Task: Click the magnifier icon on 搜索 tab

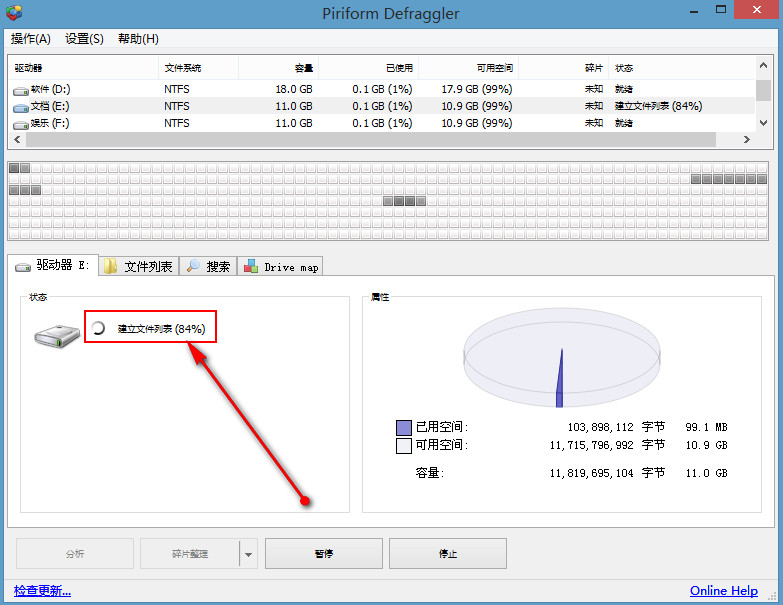Action: (x=193, y=266)
